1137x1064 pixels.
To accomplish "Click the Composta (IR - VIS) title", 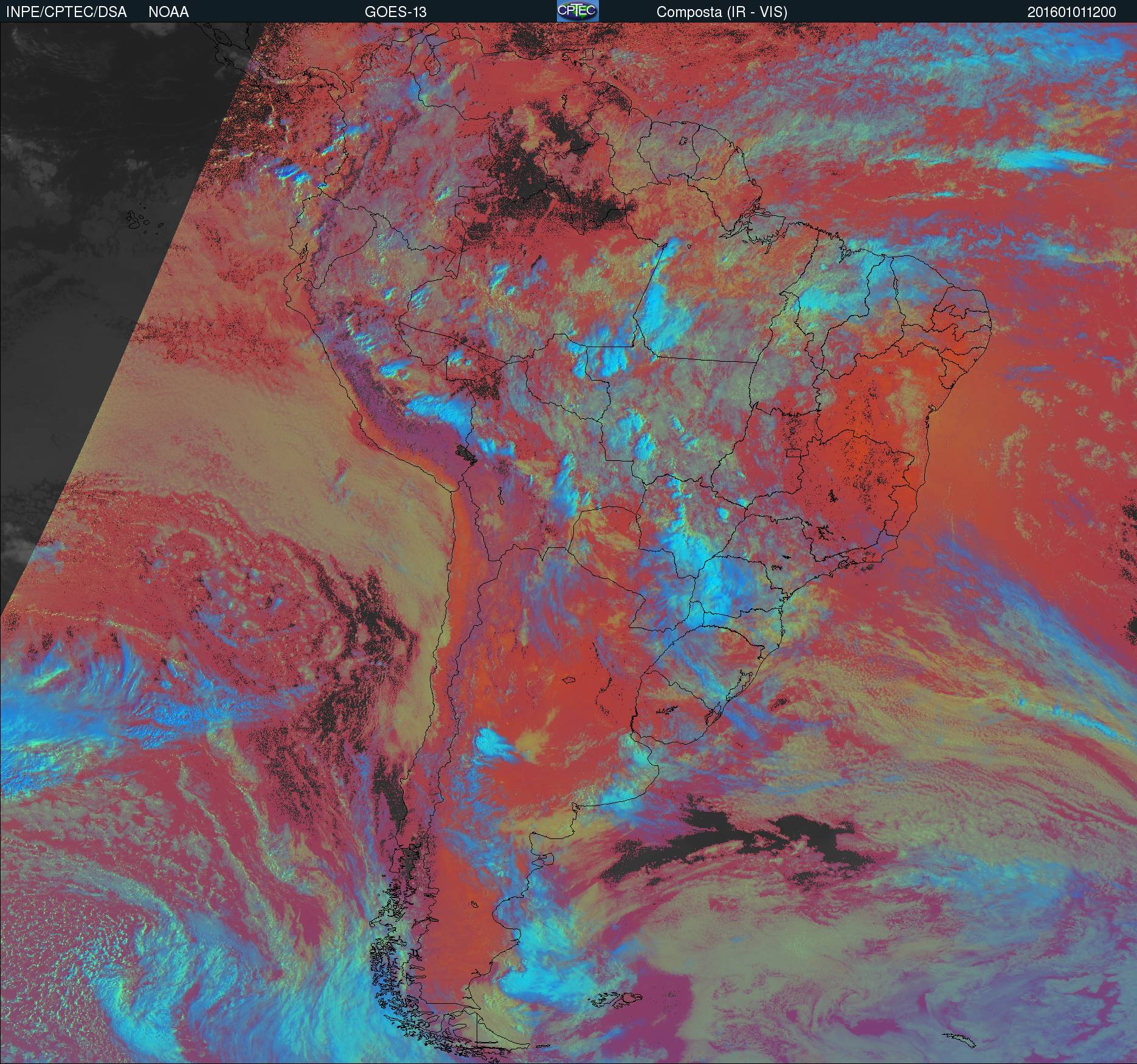I will tap(722, 12).
